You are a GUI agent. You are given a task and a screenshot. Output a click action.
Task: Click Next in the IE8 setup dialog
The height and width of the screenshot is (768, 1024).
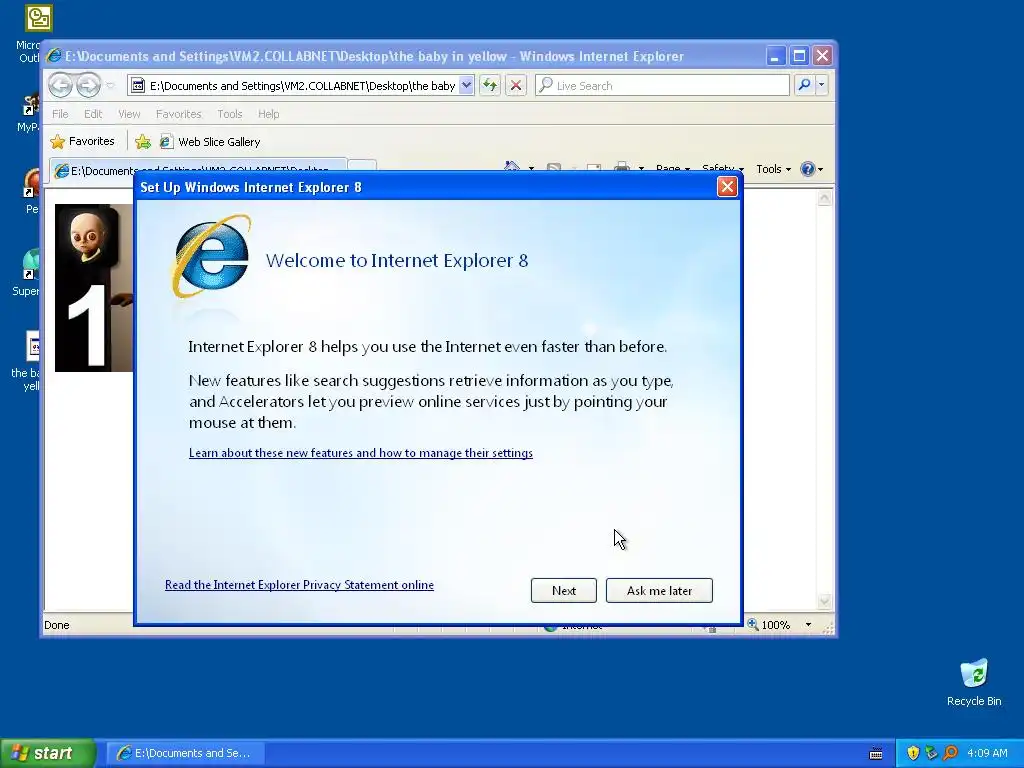[x=564, y=590]
